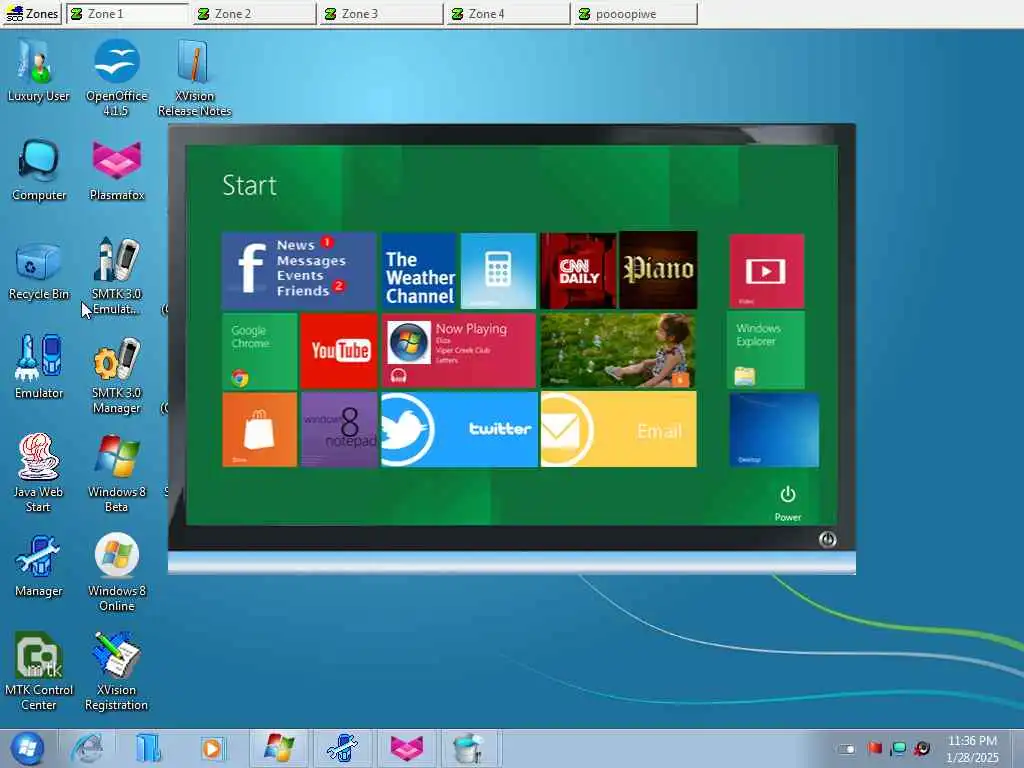The height and width of the screenshot is (768, 1024).
Task: Open the Recycle Bin
Action: pos(39,270)
